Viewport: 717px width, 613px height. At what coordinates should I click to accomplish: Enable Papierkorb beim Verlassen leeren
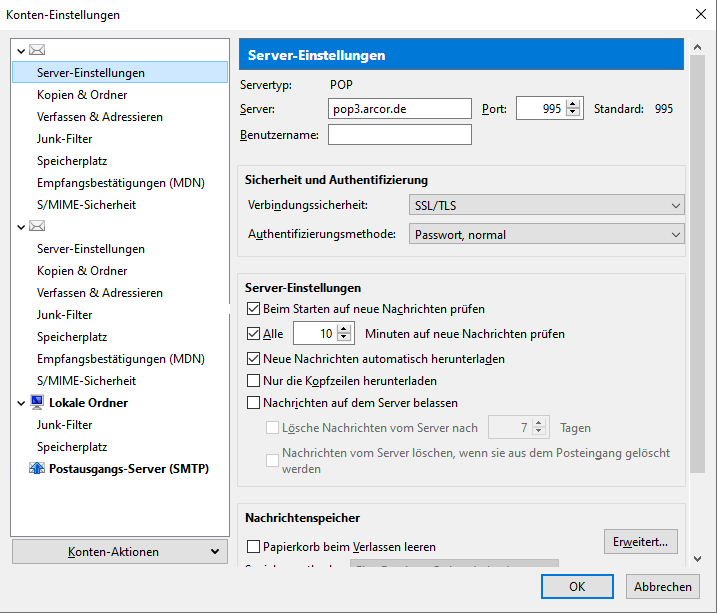[253, 546]
